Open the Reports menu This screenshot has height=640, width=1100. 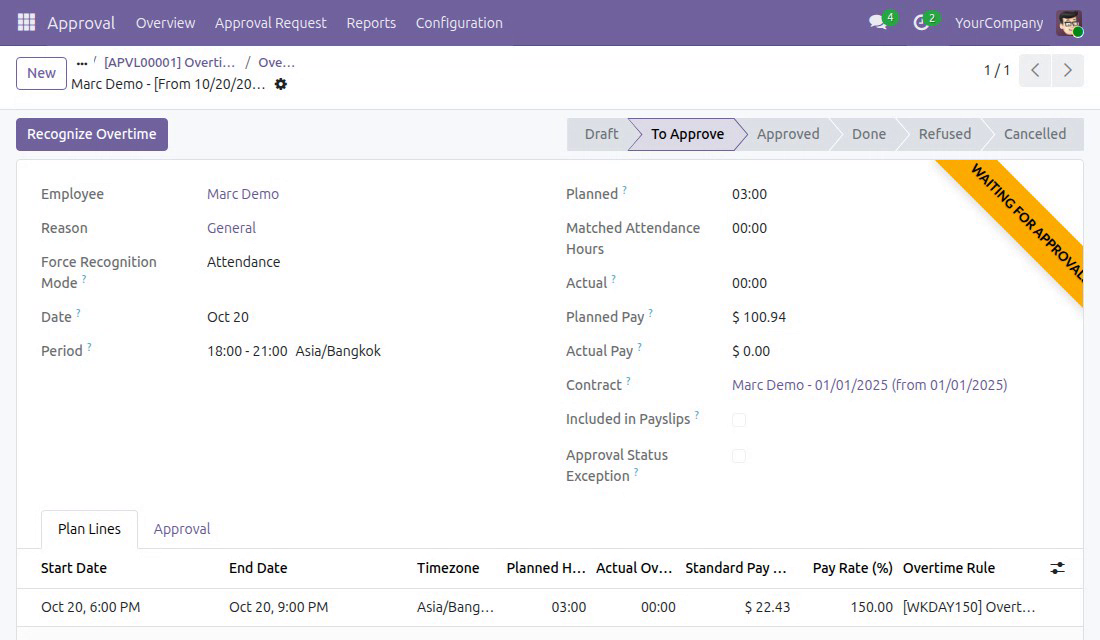click(371, 23)
